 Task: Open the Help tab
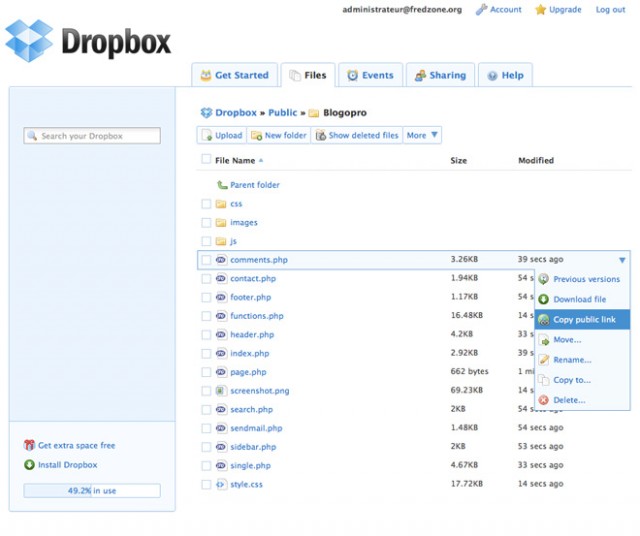505,75
